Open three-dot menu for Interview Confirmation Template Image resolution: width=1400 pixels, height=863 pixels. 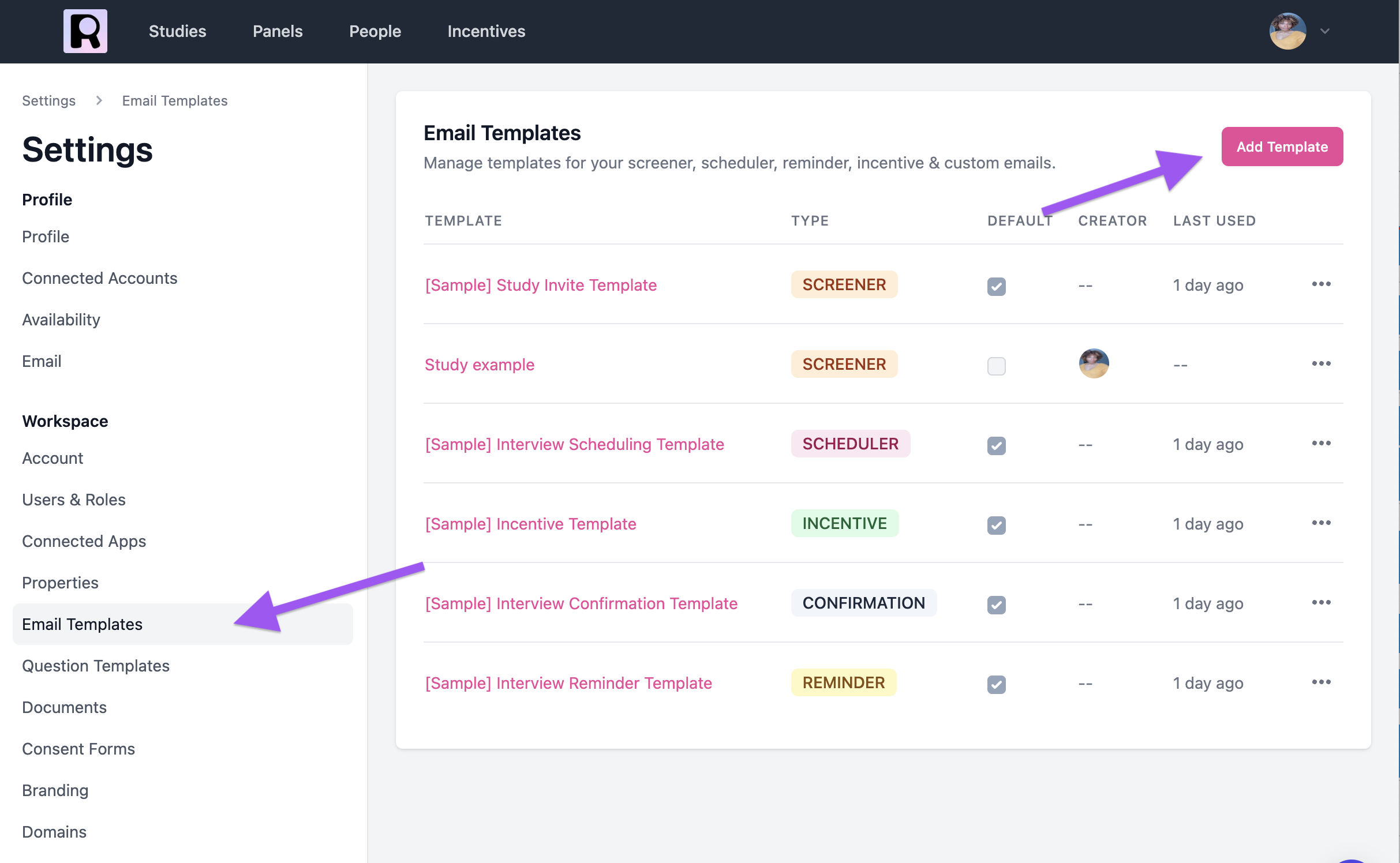(1321, 603)
